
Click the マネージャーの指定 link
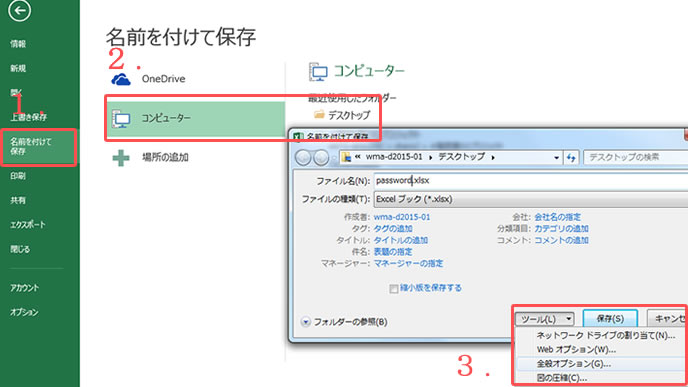[x=408, y=263]
